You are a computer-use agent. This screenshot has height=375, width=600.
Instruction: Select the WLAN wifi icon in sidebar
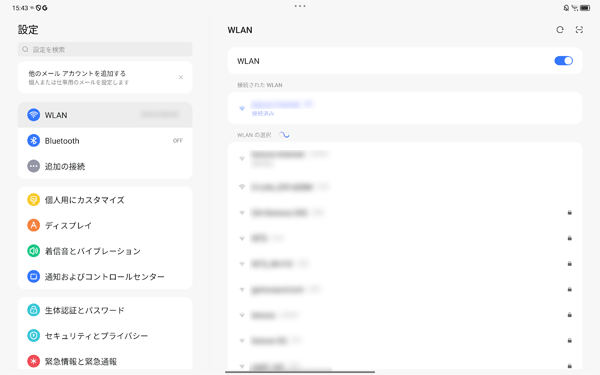[33, 115]
